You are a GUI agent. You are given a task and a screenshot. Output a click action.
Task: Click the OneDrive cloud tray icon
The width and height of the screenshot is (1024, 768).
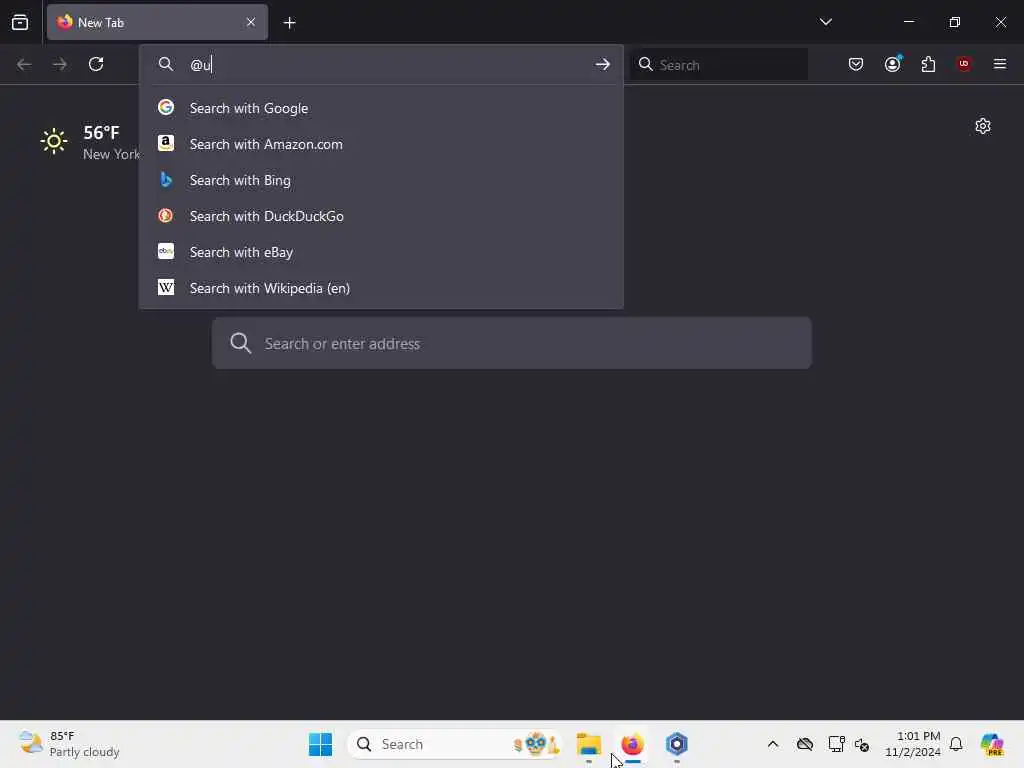coord(805,744)
